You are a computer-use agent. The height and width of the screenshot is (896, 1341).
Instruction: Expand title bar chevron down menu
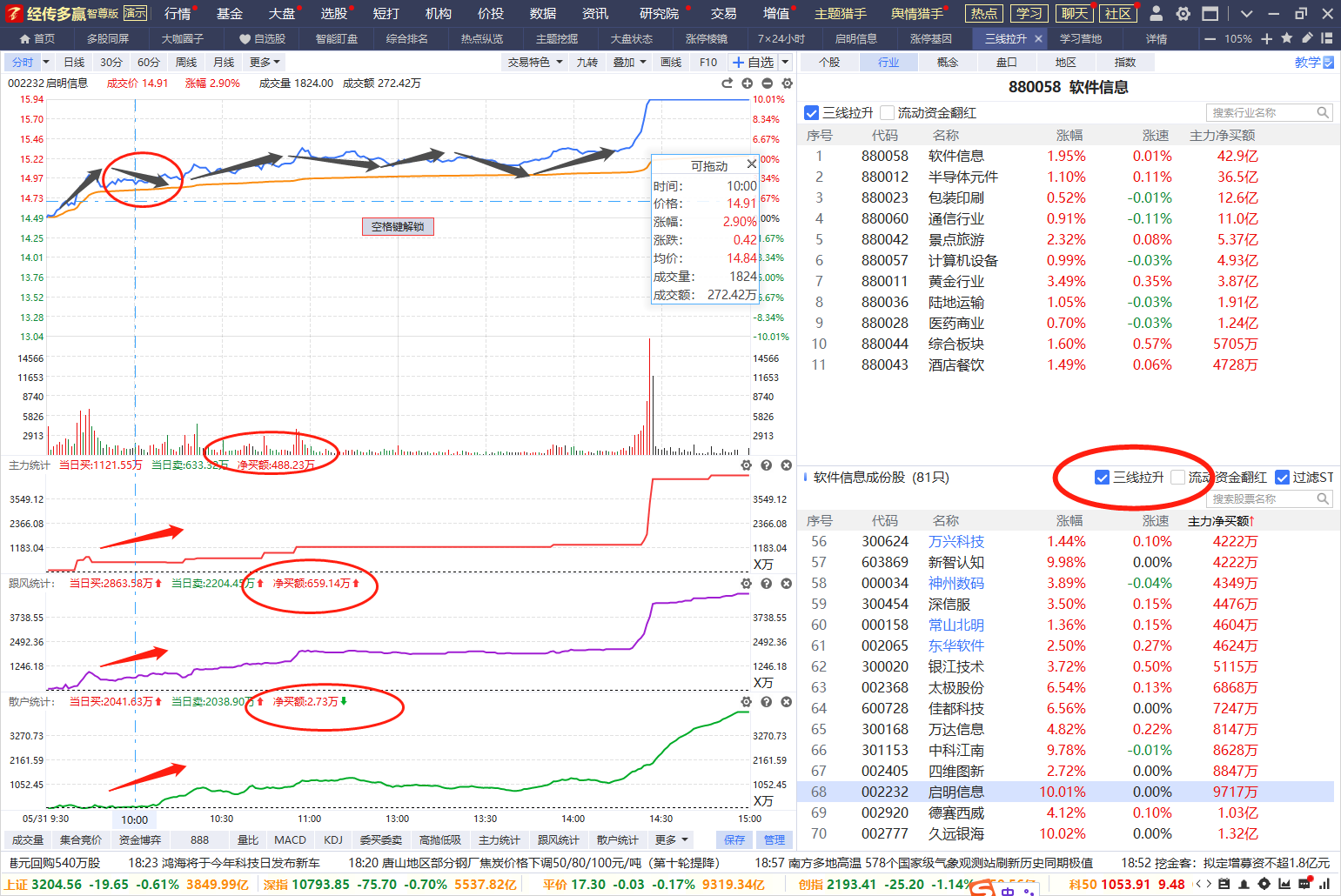tap(1246, 13)
